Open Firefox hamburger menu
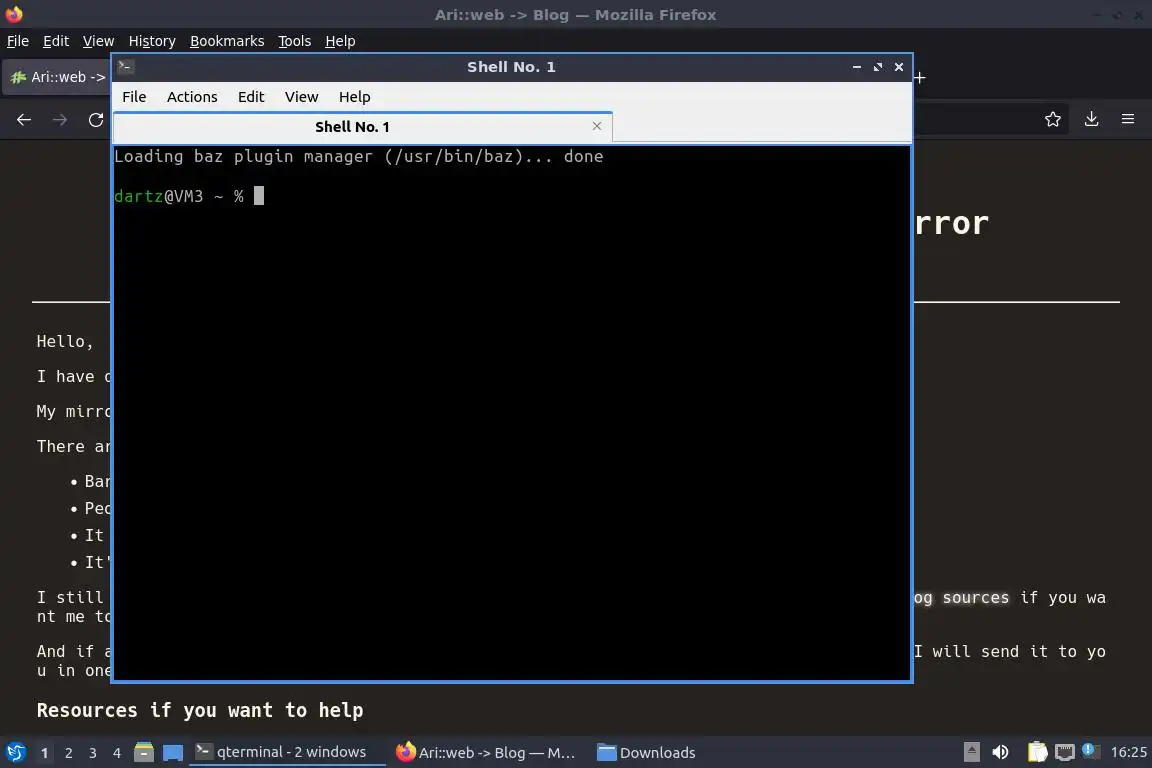The width and height of the screenshot is (1152, 768). (1128, 119)
